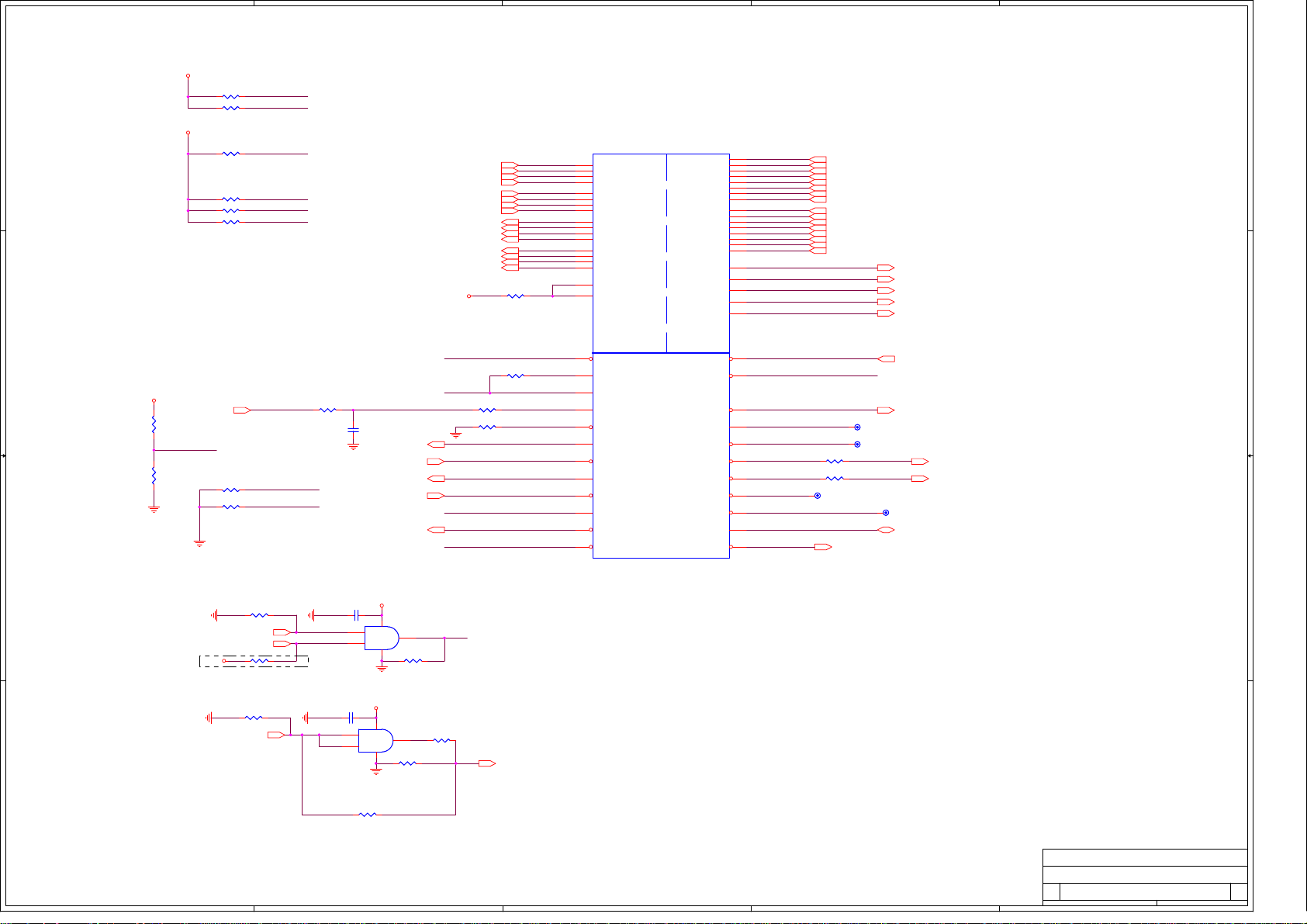Click the ground symbol under the two pull-down resistors
Screen dimensions: 1307x924
[199, 544]
